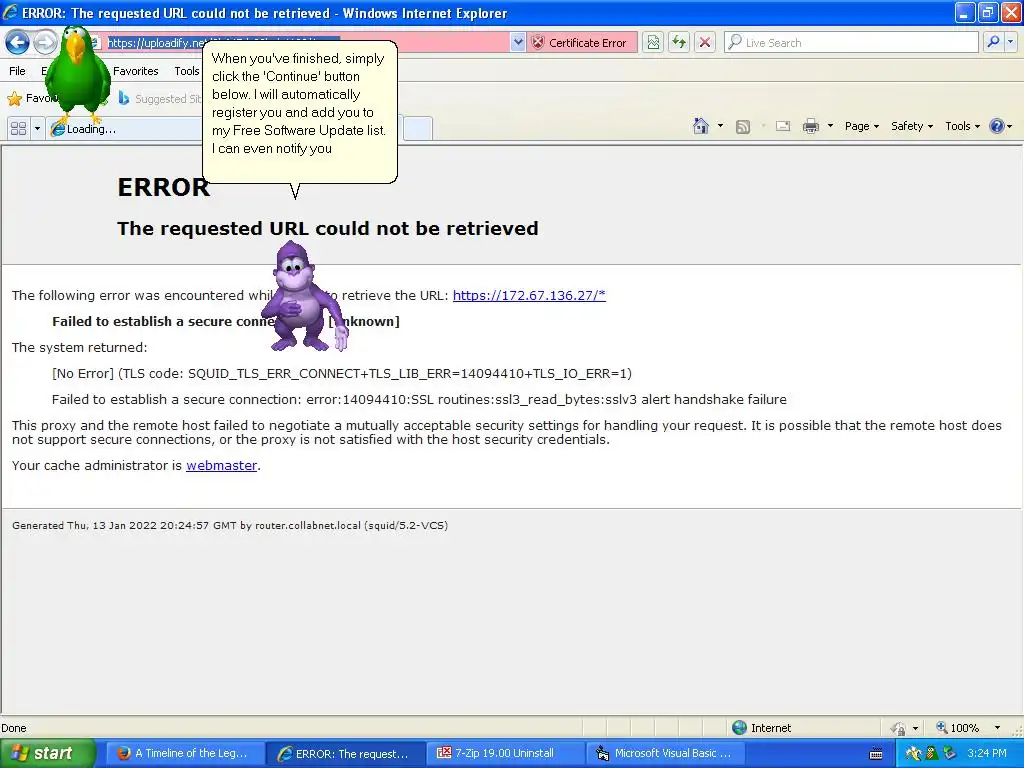Select the Loading... browser tab
The height and width of the screenshot is (768, 1024).
pos(124,129)
